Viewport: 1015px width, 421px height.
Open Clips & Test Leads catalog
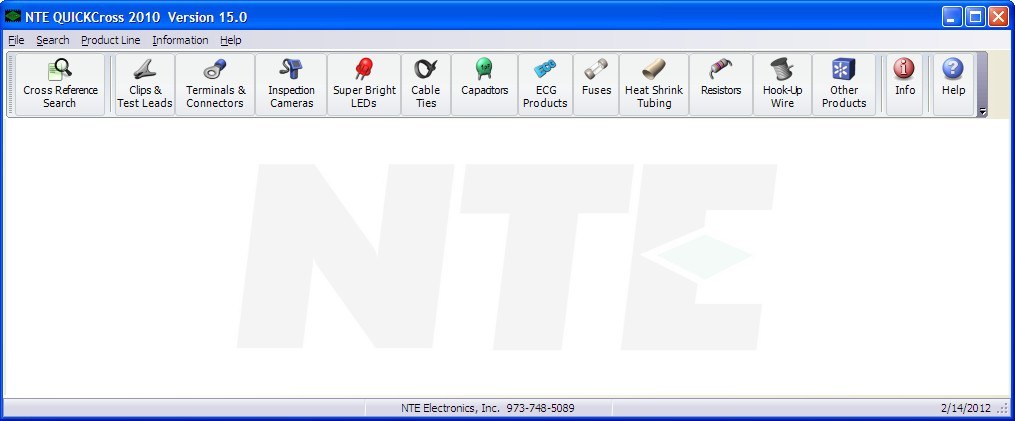[x=145, y=84]
